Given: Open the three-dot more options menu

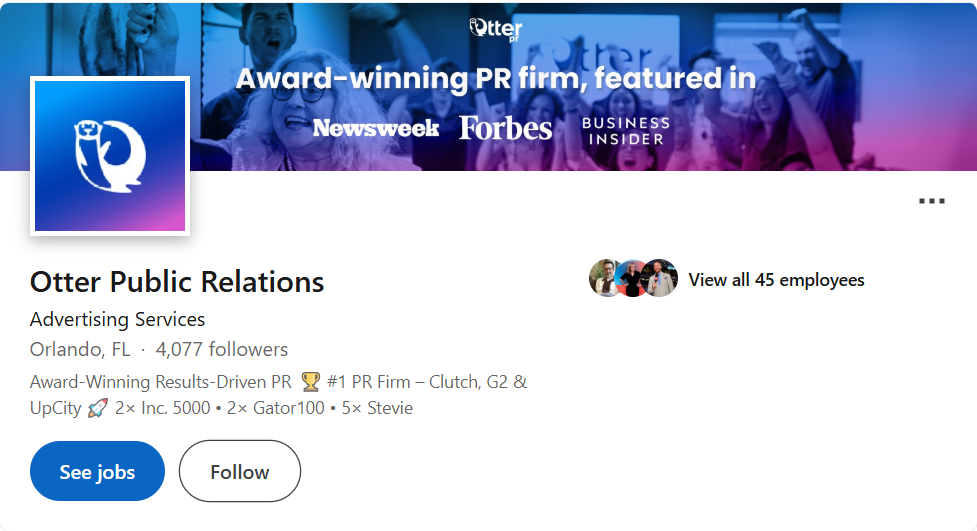Looking at the screenshot, I should point(931,201).
